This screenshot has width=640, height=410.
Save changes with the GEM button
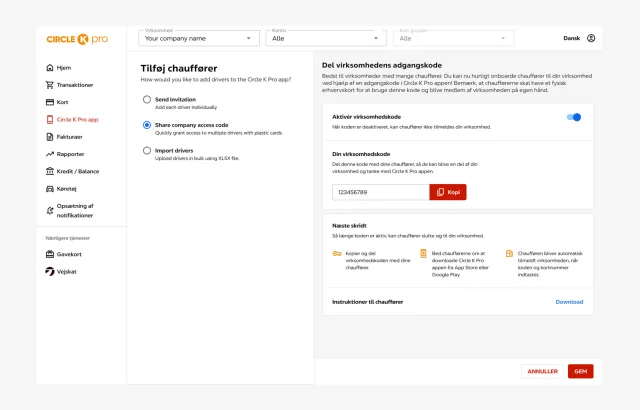tap(580, 371)
